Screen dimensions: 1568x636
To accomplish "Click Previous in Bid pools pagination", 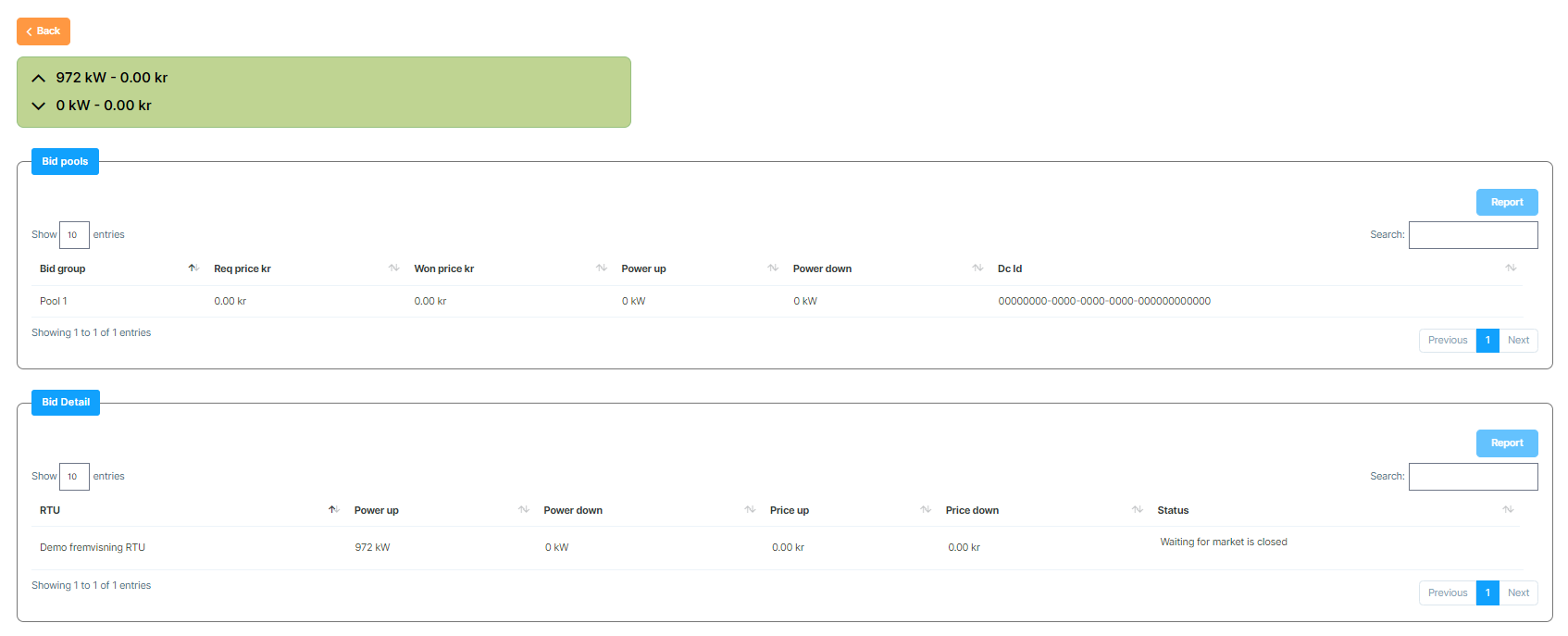I will [x=1448, y=341].
